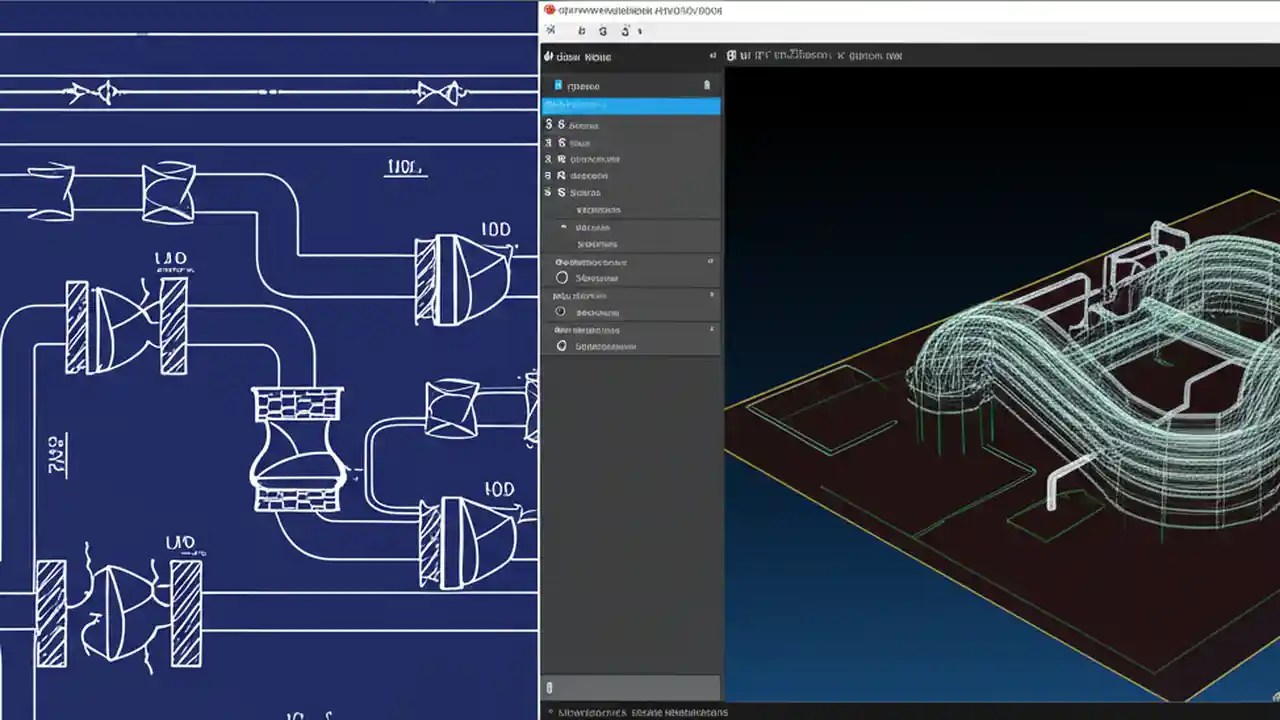1280x720 pixels.
Task: Select the radio button in the bottom sidebar section
Action: pos(561,345)
